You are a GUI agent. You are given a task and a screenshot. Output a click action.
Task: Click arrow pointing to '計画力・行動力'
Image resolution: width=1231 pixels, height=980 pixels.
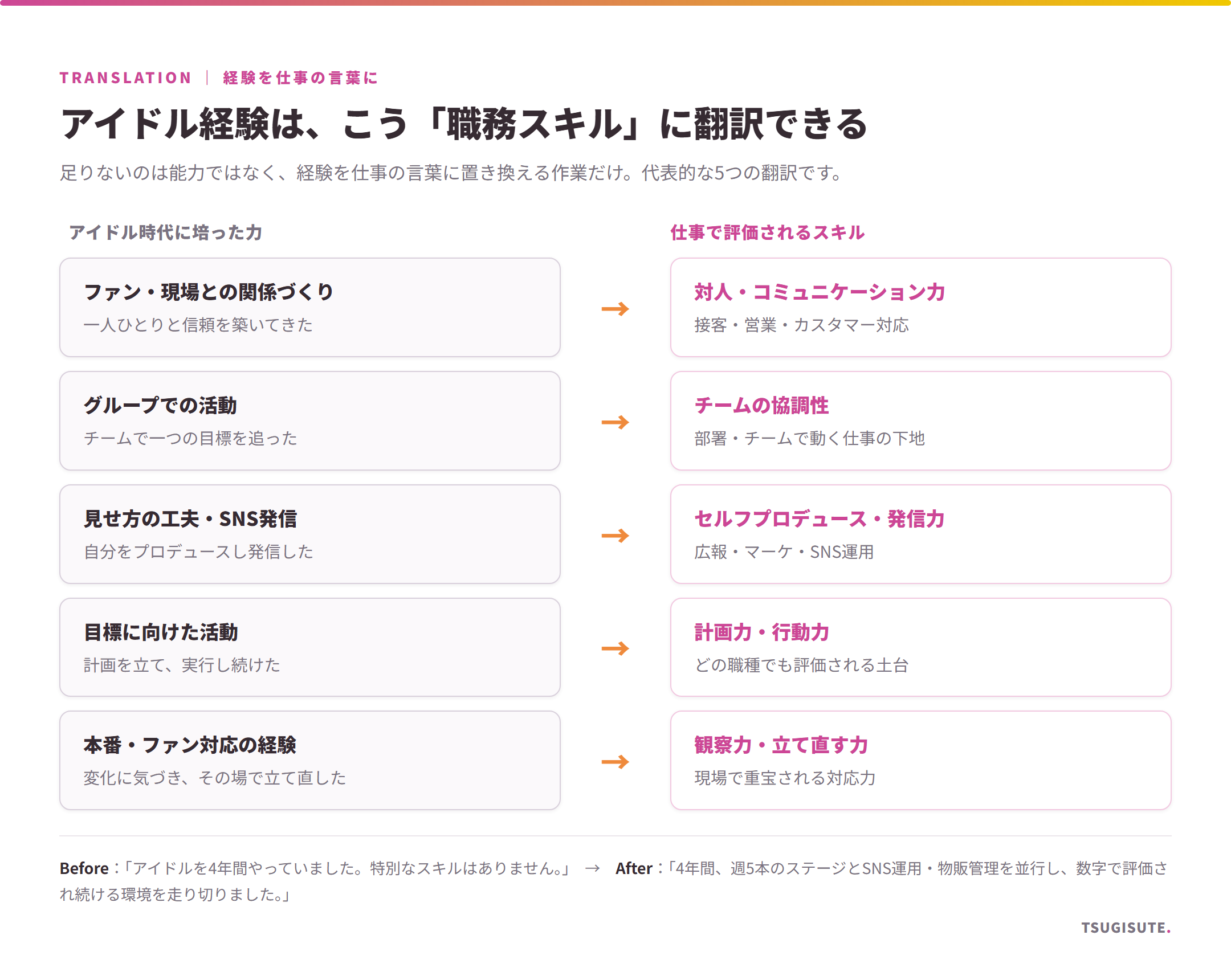pos(615,648)
